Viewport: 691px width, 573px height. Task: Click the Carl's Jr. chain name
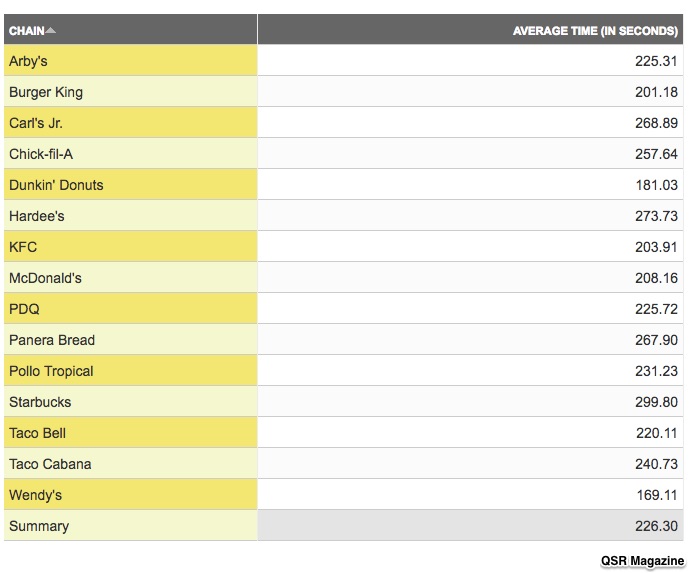[36, 123]
